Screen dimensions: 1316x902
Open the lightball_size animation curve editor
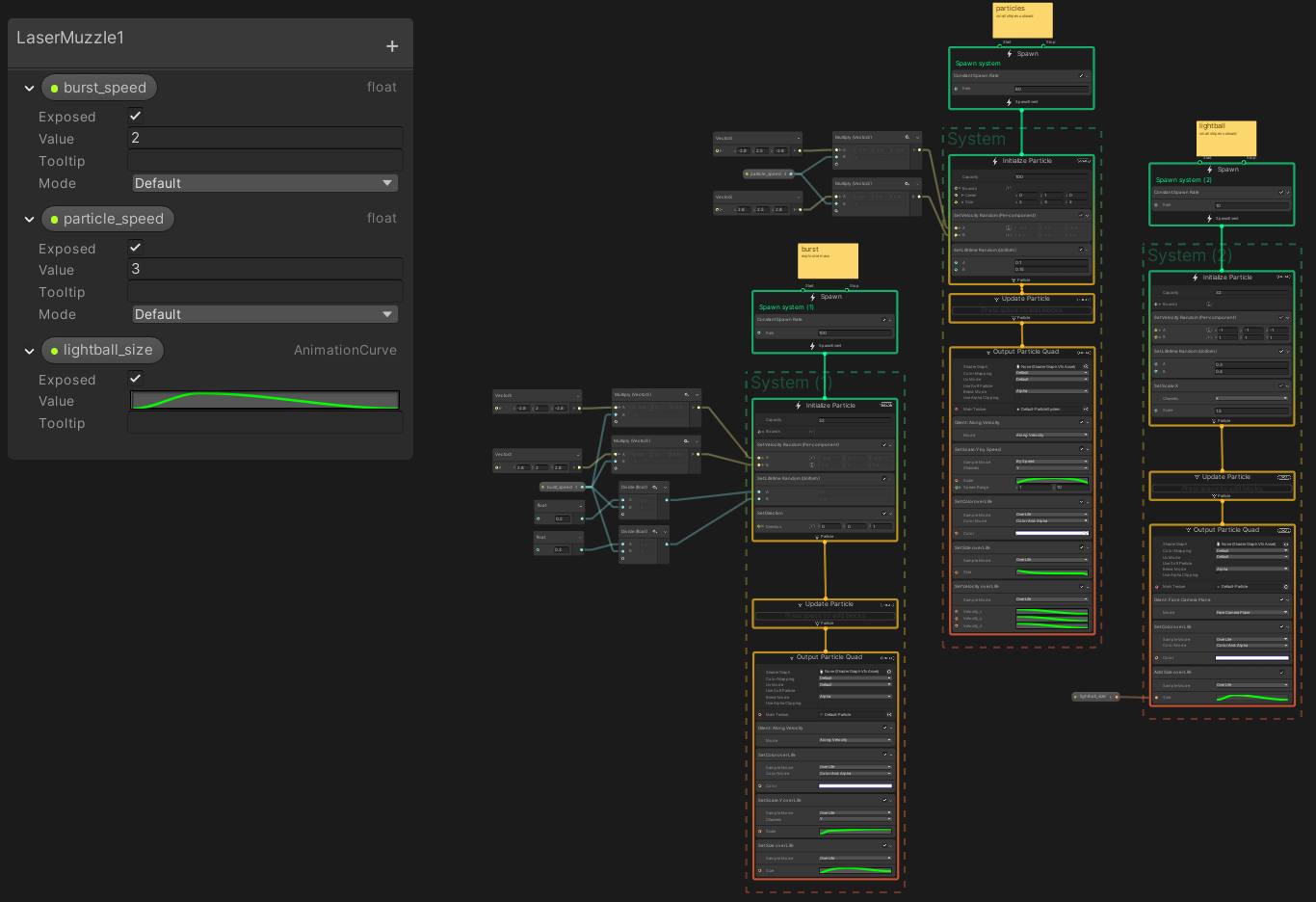click(x=265, y=400)
